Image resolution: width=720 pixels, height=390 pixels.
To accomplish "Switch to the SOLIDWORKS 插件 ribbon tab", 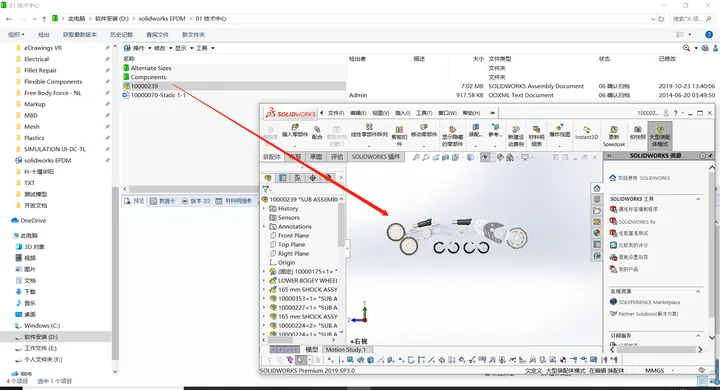I will (x=376, y=157).
